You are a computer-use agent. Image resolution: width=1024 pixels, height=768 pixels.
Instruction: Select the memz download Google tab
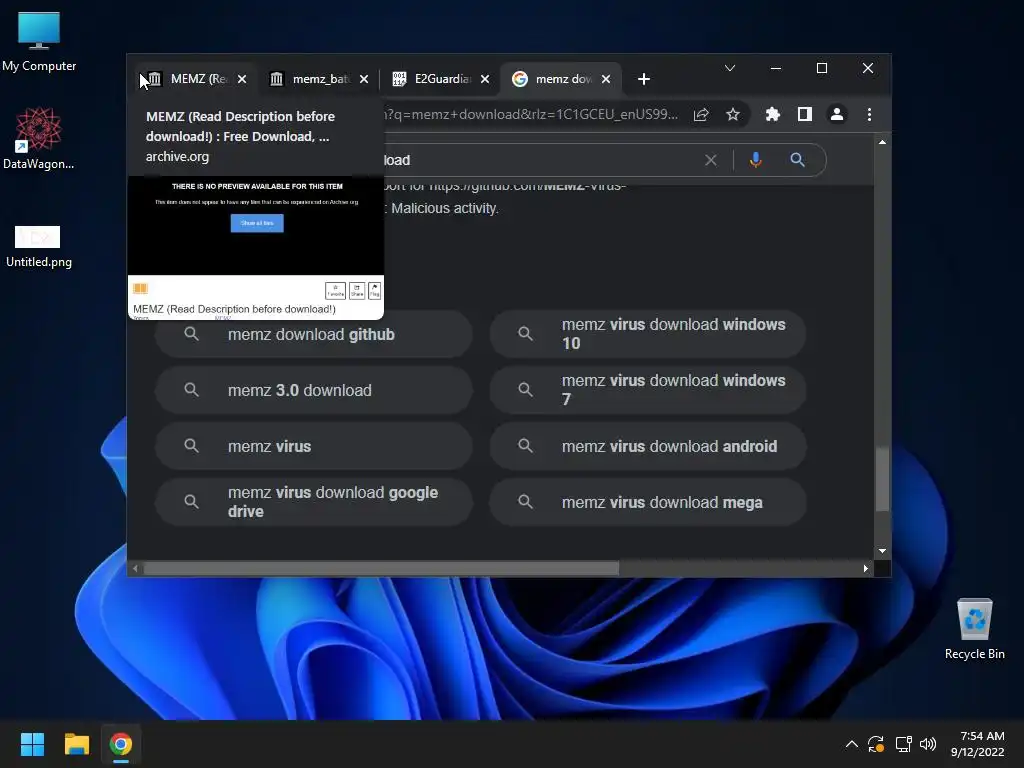562,79
